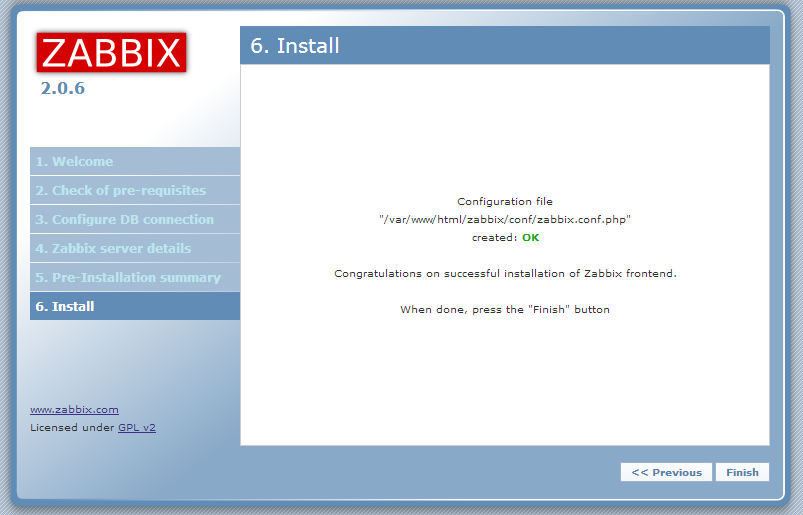The image size is (803, 515).
Task: Click the "Congratulations on successful installation" message
Action: click(x=505, y=273)
